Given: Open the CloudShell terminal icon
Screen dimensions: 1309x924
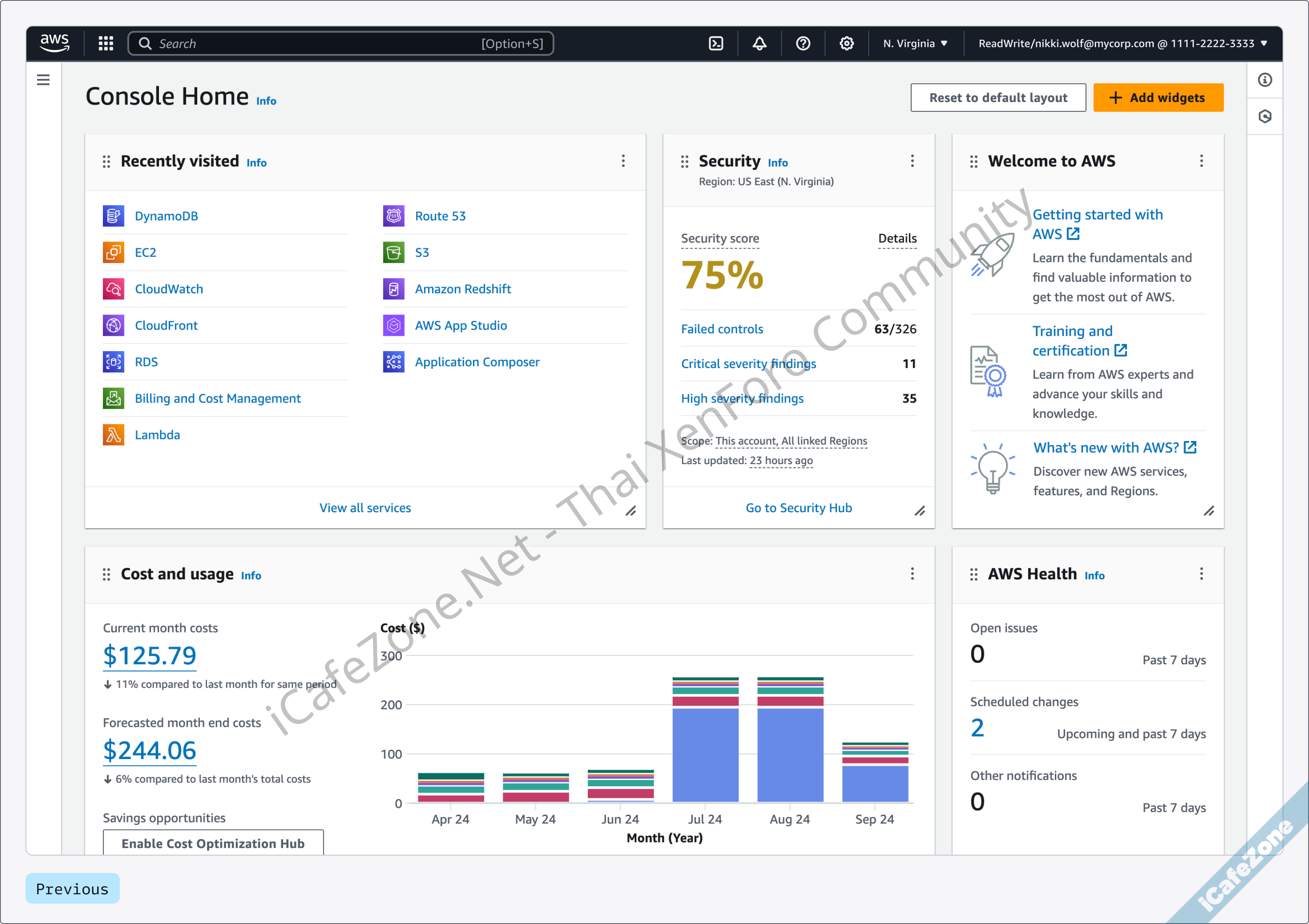Looking at the screenshot, I should [x=716, y=43].
